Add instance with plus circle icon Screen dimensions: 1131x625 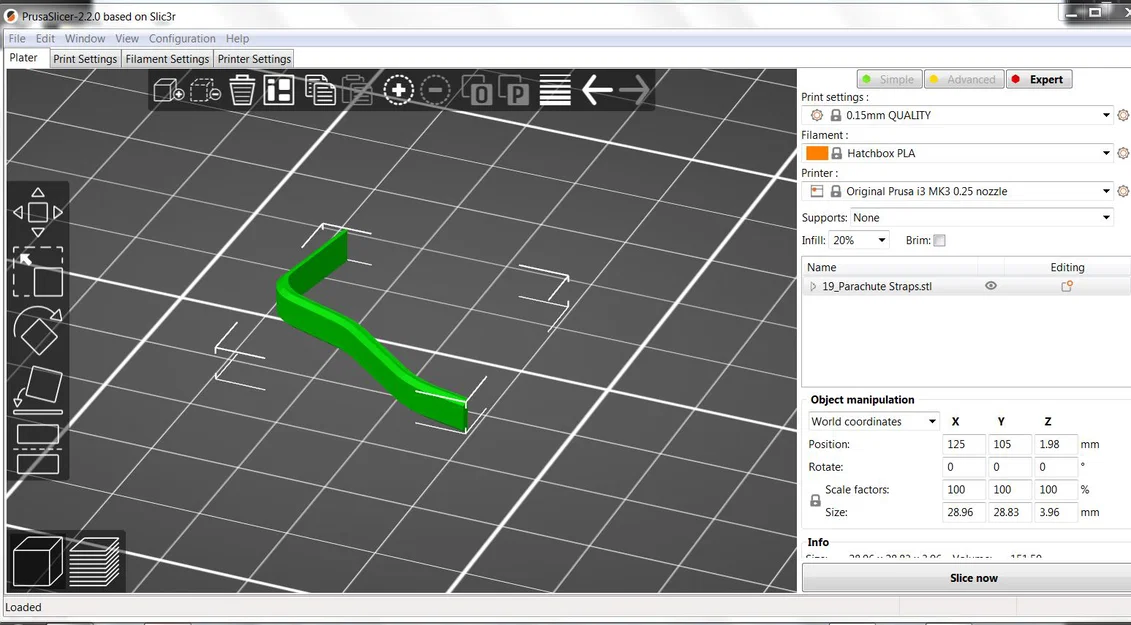[398, 91]
